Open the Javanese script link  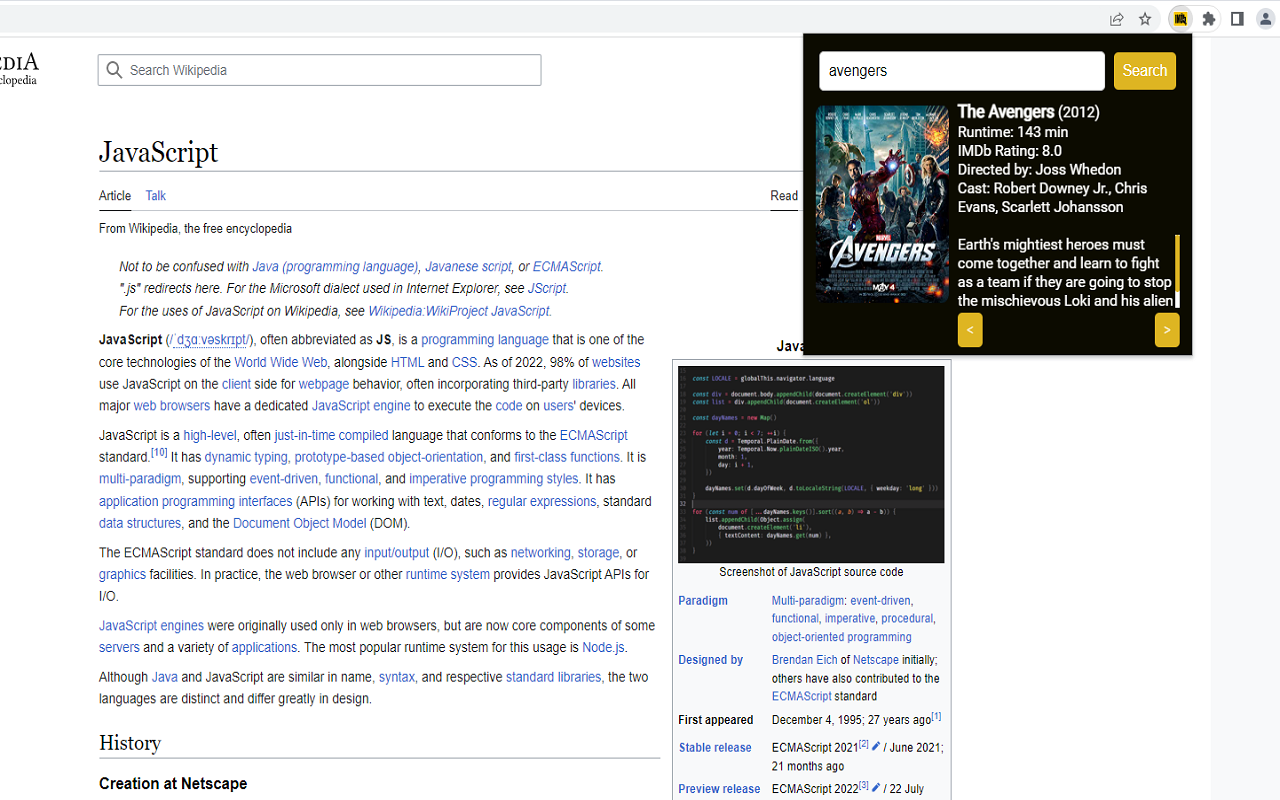(468, 267)
